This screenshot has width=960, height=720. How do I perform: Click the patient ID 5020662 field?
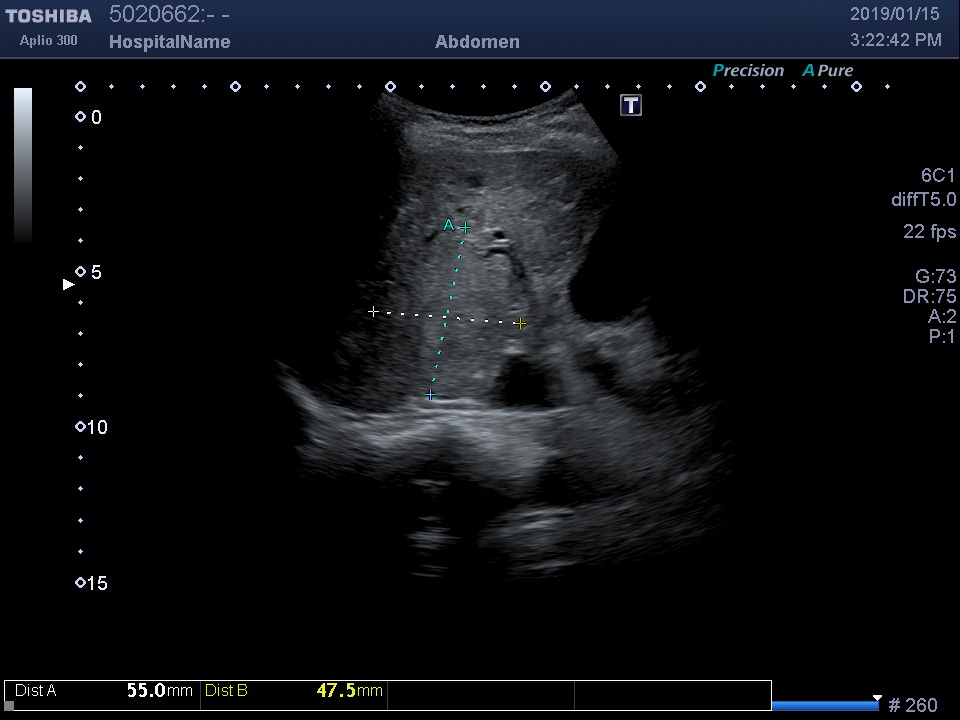tap(169, 15)
